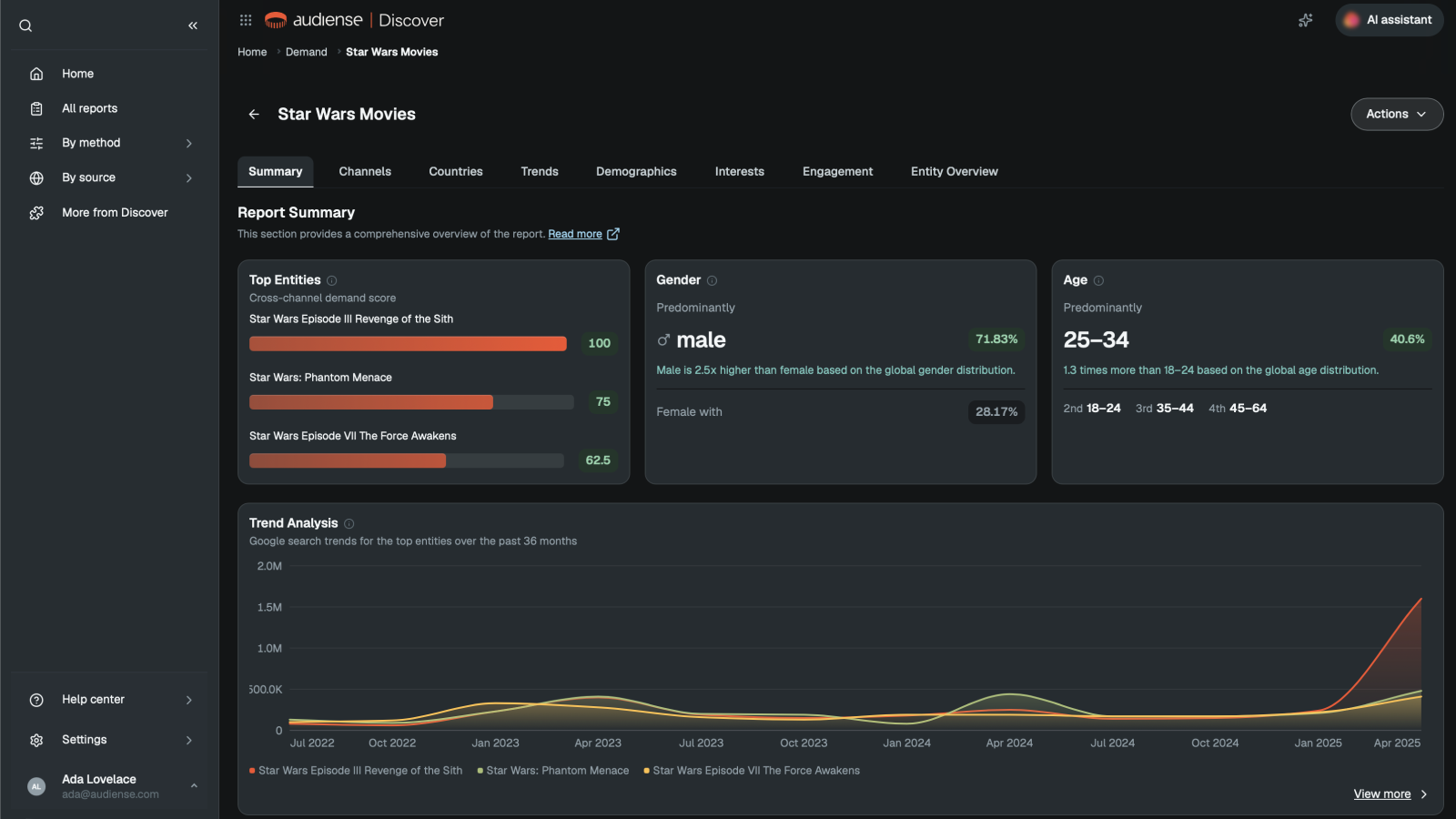The height and width of the screenshot is (819, 1456).
Task: Click the ada@audiense.com email text
Action: 110,794
